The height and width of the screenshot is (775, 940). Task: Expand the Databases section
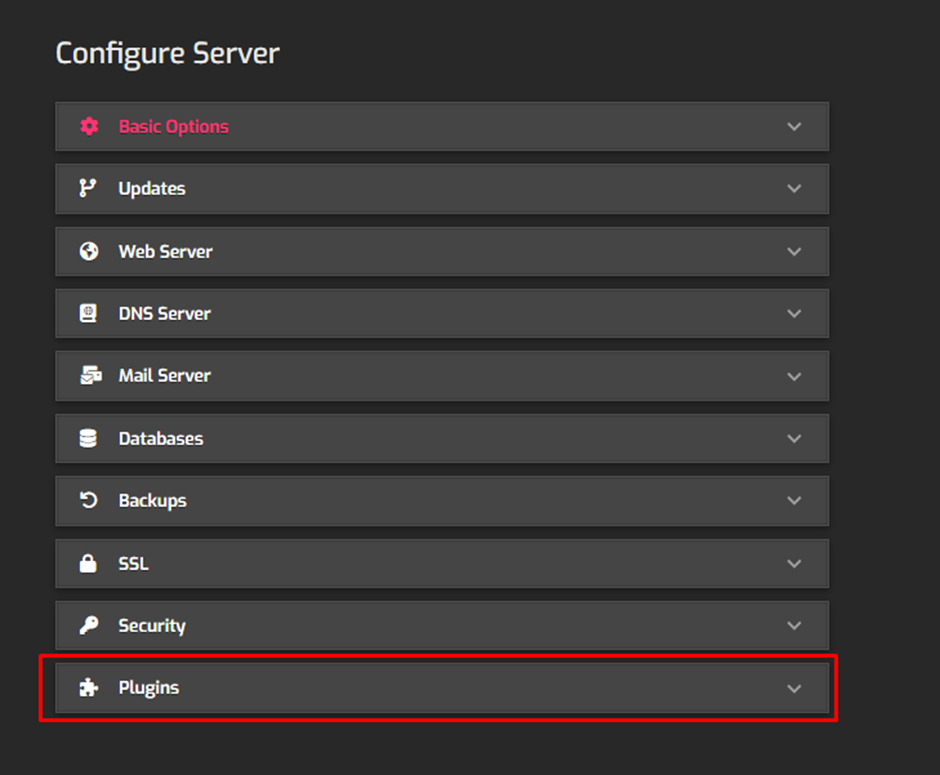pyautogui.click(x=794, y=438)
